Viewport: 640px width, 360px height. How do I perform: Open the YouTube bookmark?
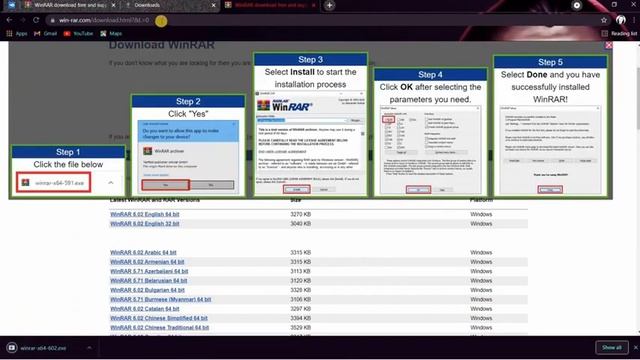78,33
